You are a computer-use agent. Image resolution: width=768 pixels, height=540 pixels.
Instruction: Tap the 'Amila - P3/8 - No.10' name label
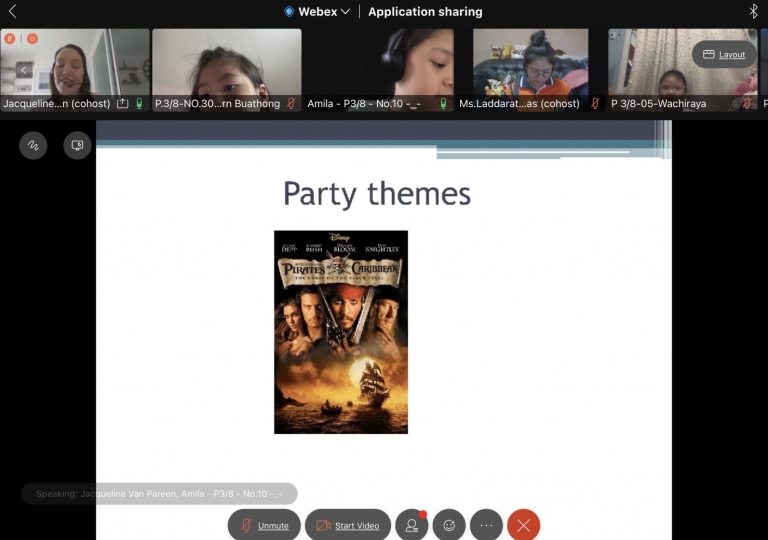(x=364, y=103)
